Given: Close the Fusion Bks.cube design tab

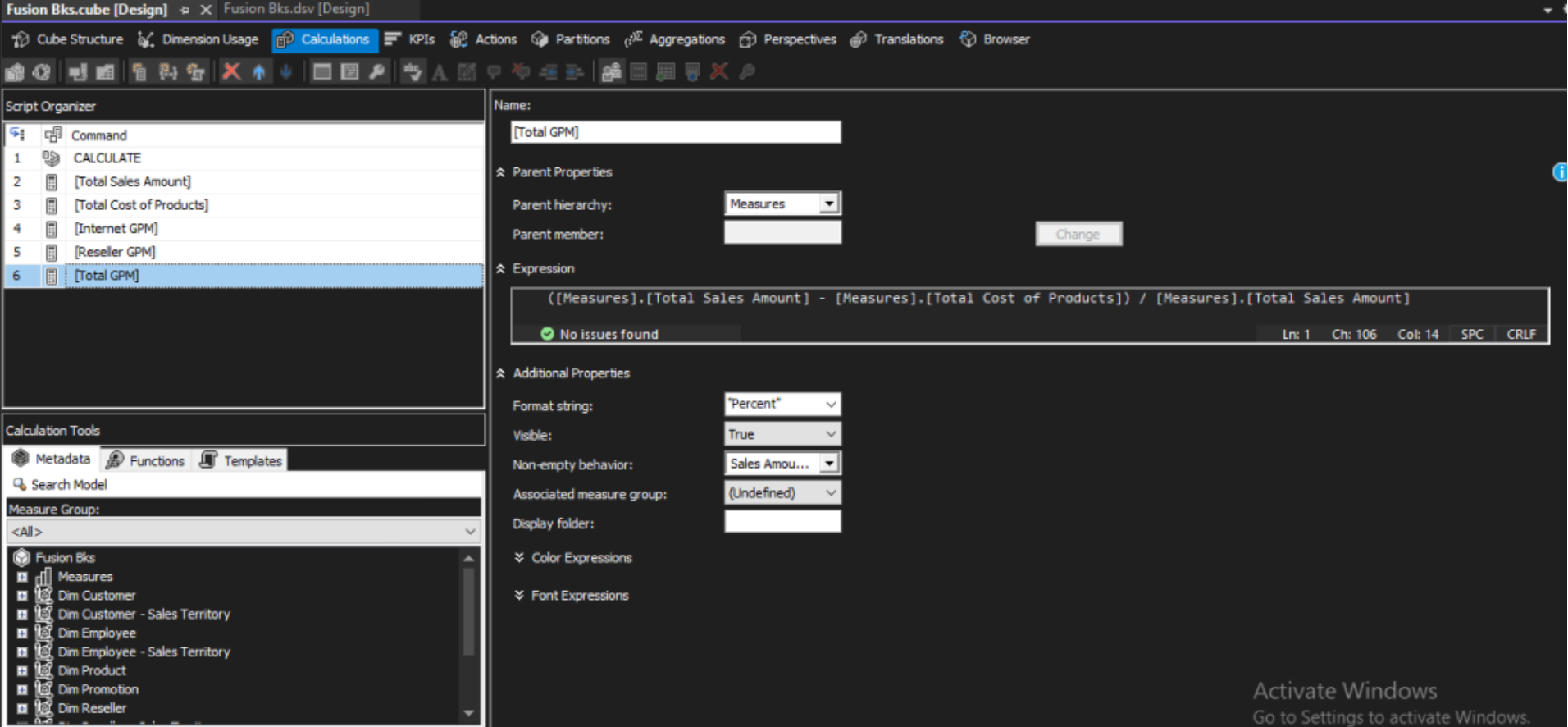Looking at the screenshot, I should (206, 10).
